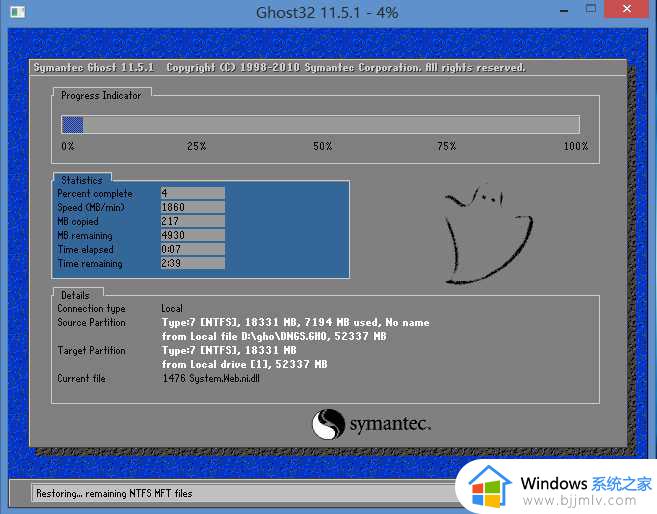Click the Time remaining value 2:39

coord(193,263)
